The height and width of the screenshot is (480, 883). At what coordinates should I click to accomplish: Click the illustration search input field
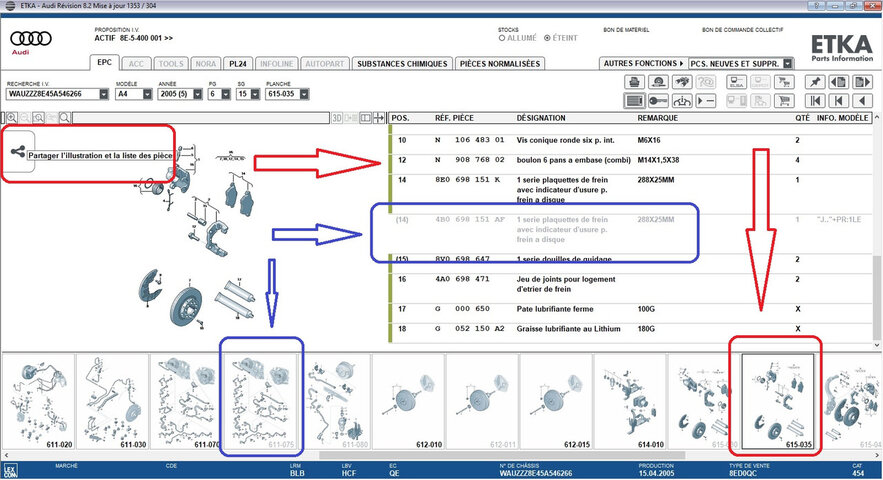coord(201,118)
